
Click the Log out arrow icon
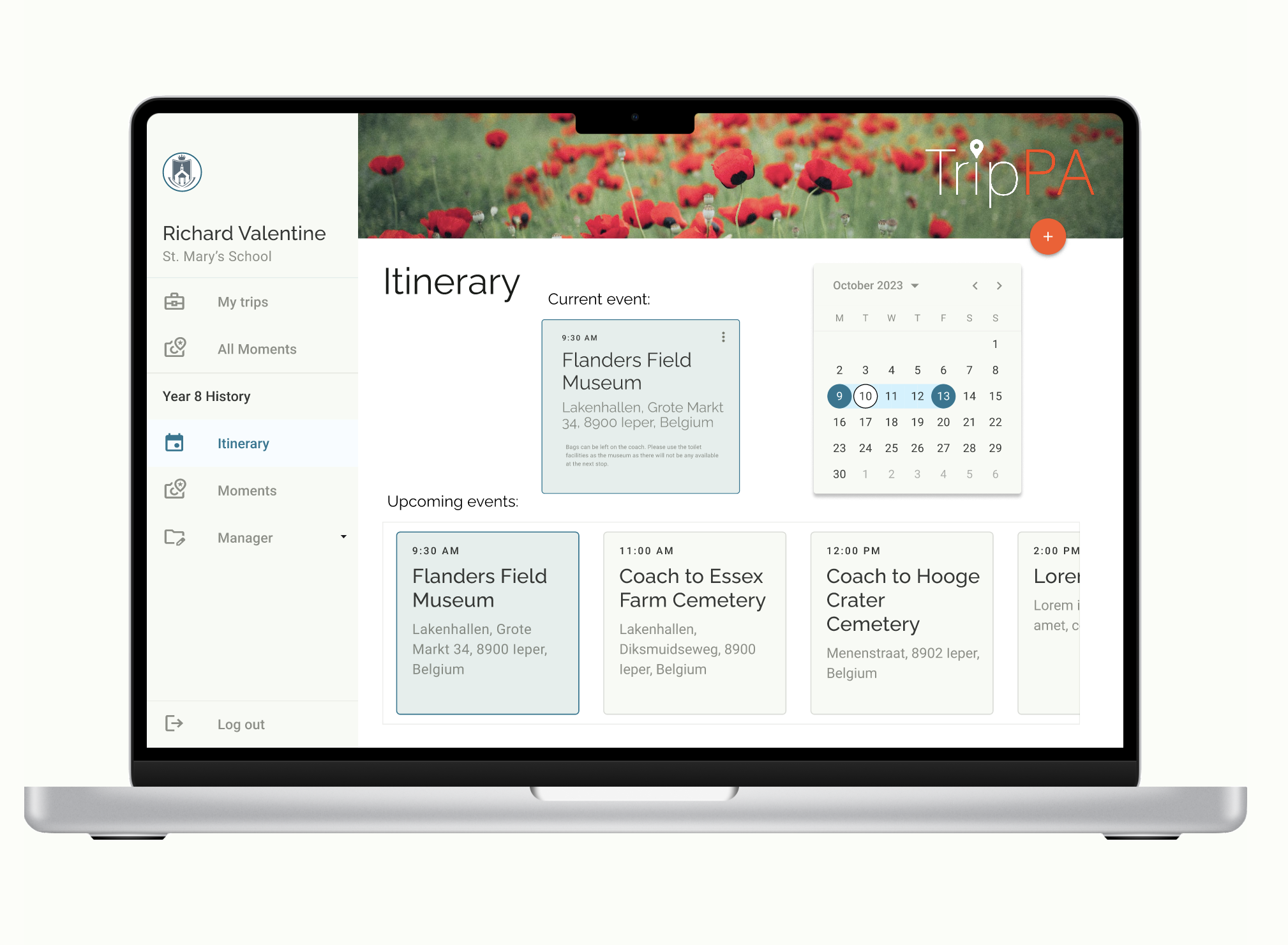174,723
